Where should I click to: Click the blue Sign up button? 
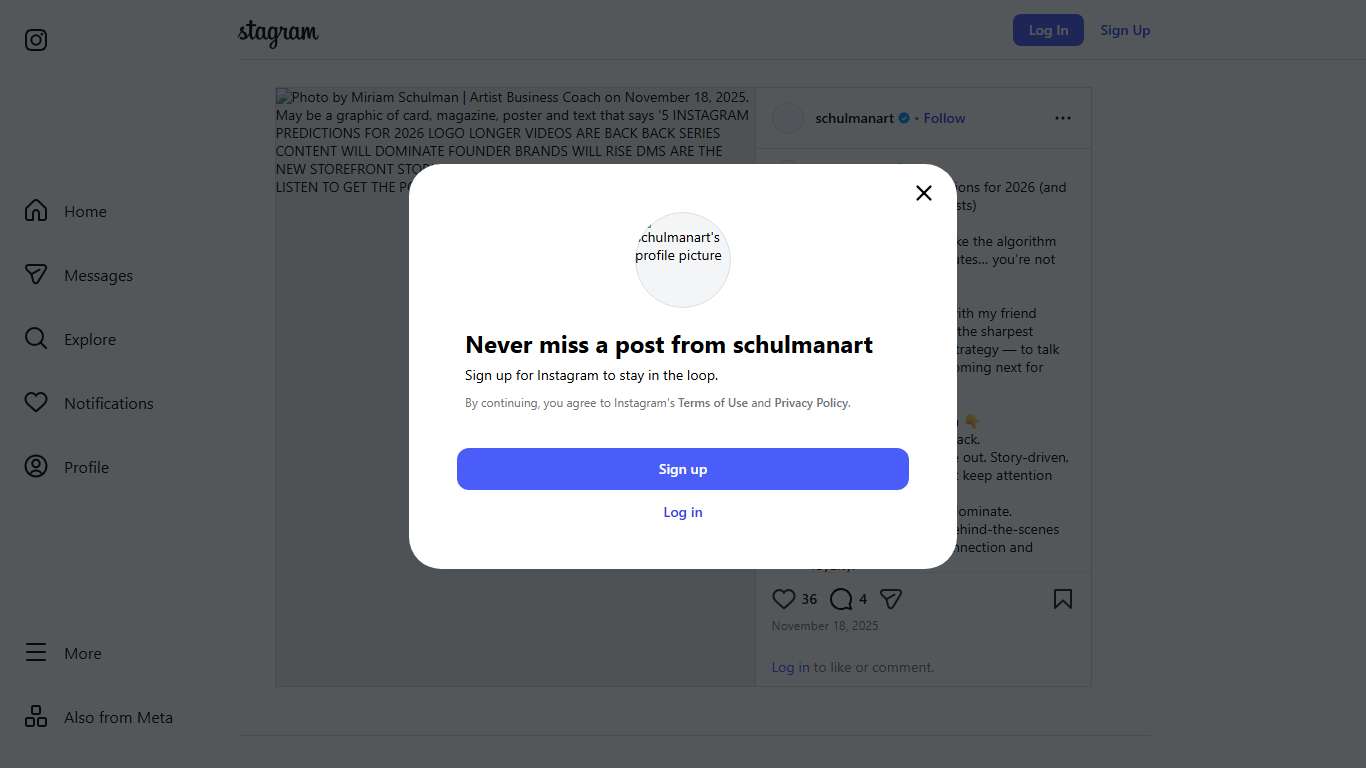click(x=683, y=469)
